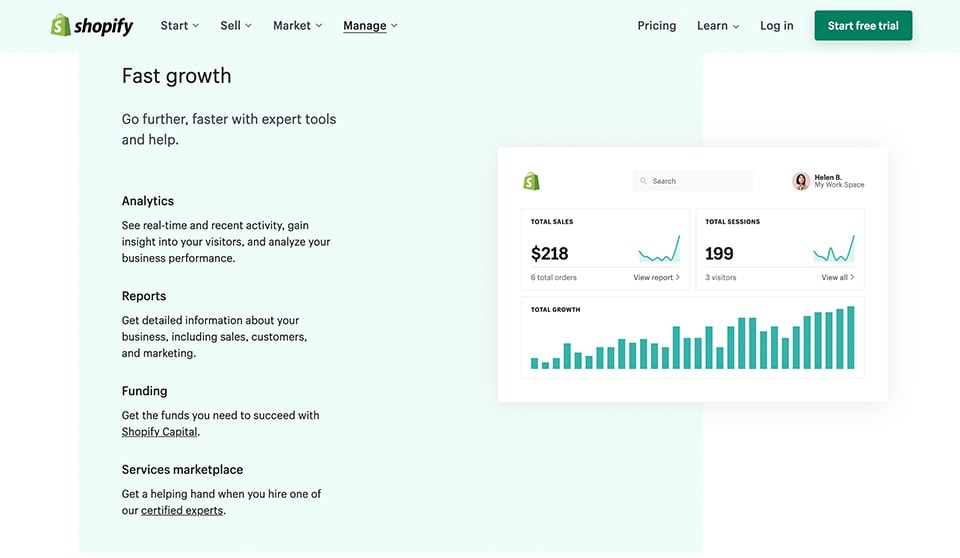Click View all in Total Sessions card
The width and height of the screenshot is (960, 558).
[x=838, y=277]
